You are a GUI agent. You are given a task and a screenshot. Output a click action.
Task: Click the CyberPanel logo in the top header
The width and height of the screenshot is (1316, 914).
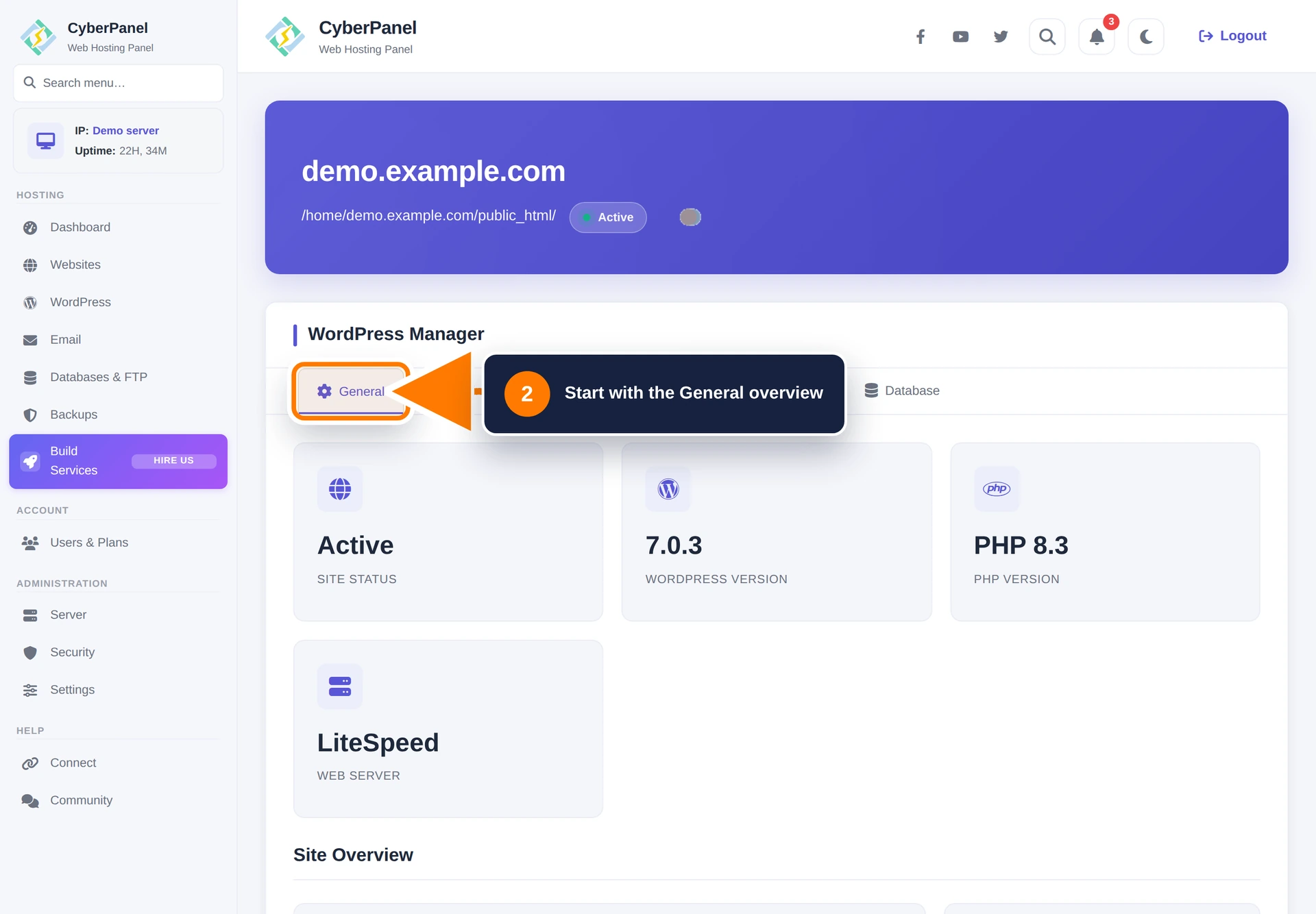coord(284,36)
